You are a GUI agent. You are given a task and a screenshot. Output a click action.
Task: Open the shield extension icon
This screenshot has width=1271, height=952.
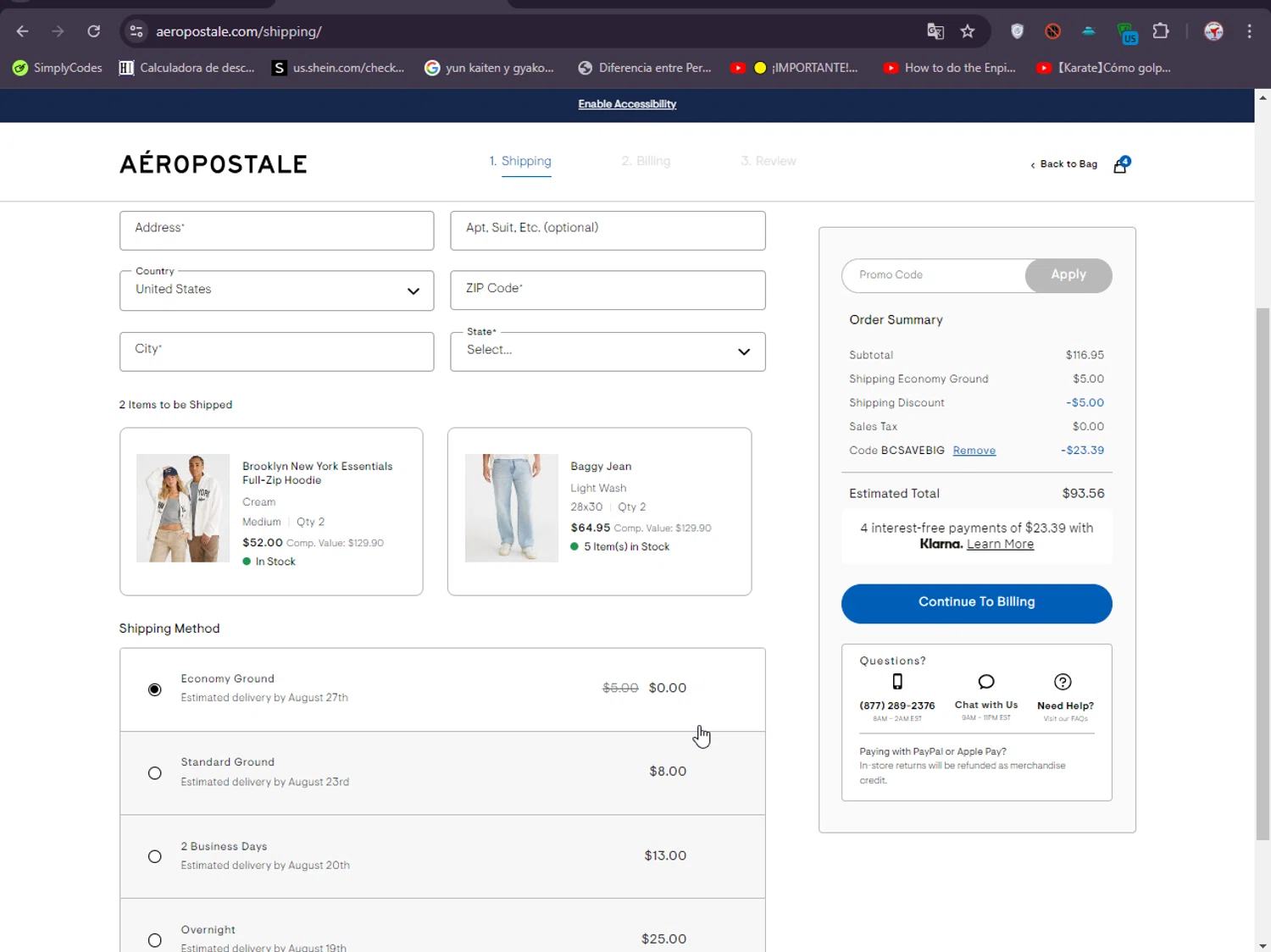pos(1017,31)
